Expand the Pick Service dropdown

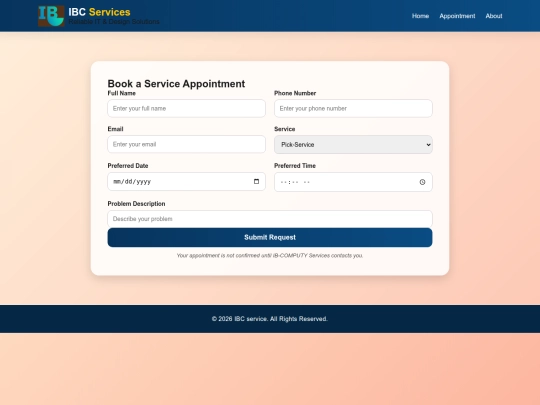click(353, 145)
